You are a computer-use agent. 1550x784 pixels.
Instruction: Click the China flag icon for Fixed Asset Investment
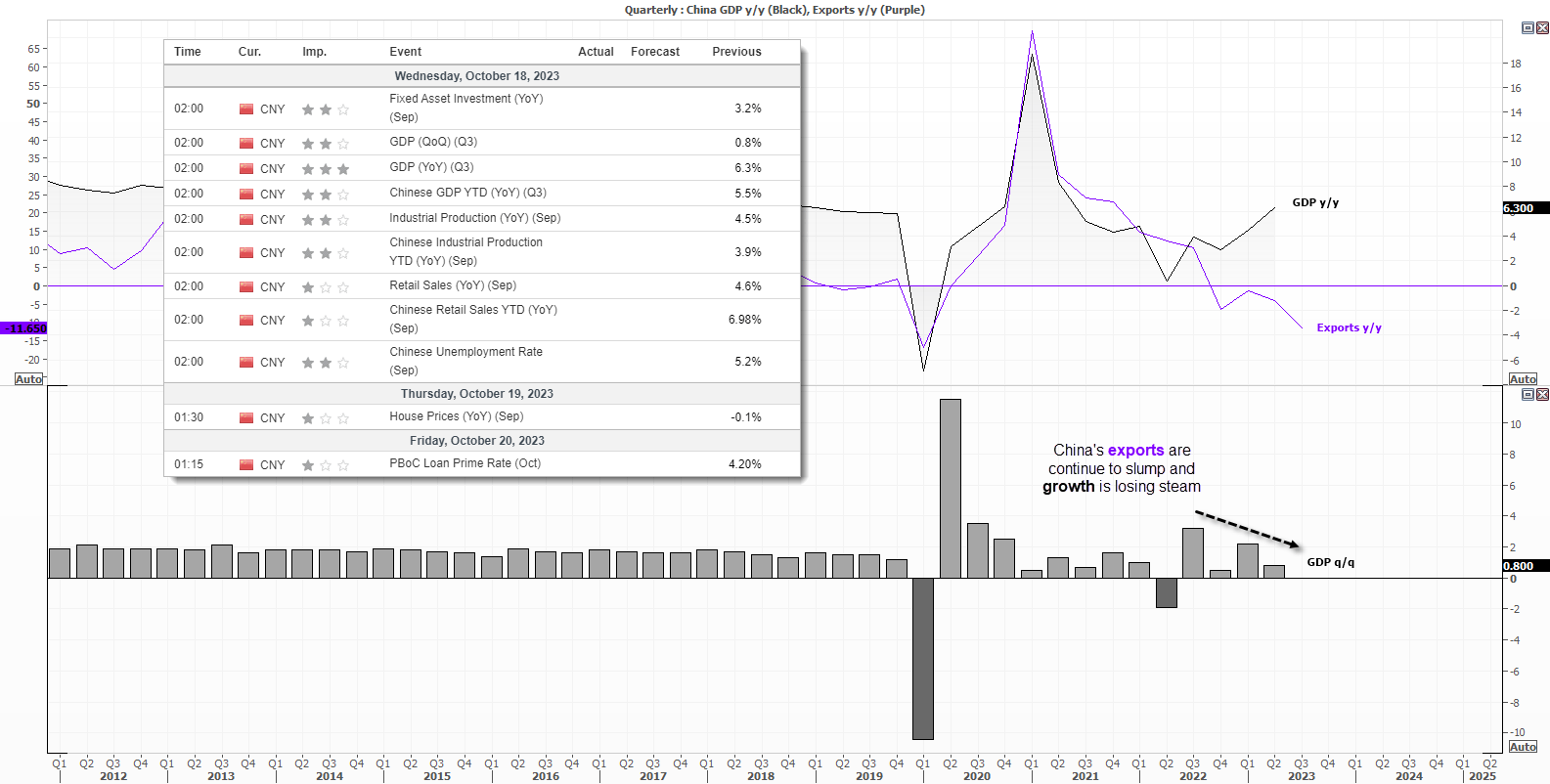click(x=246, y=109)
